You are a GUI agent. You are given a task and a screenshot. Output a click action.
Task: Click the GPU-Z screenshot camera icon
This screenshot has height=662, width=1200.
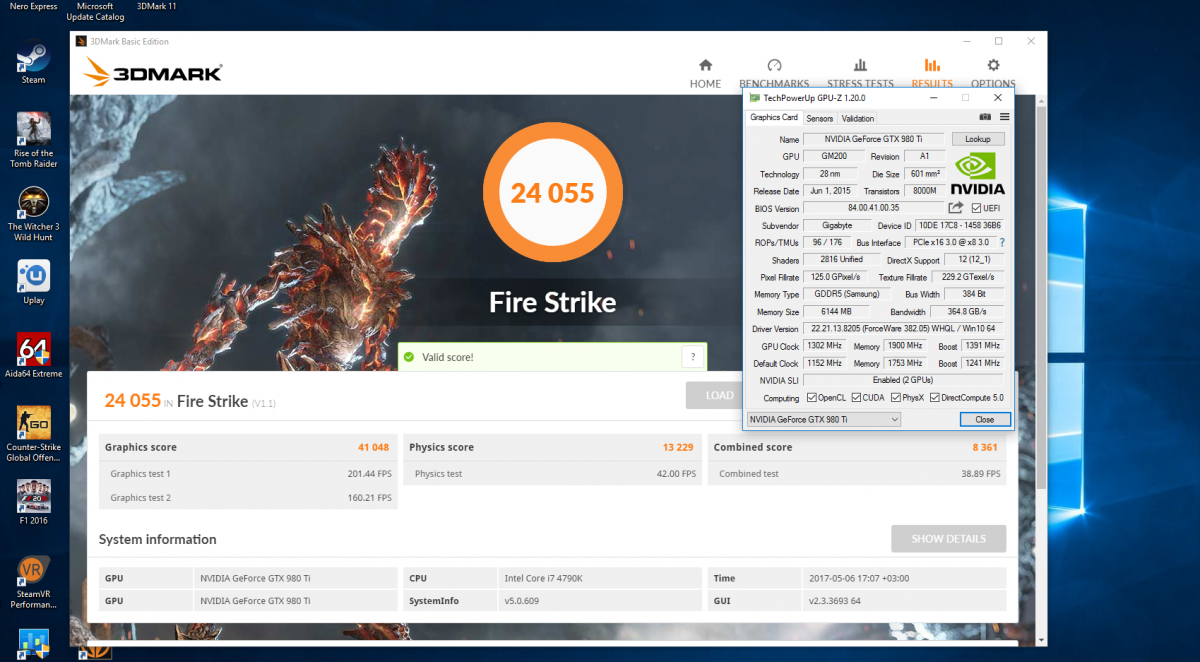[984, 117]
